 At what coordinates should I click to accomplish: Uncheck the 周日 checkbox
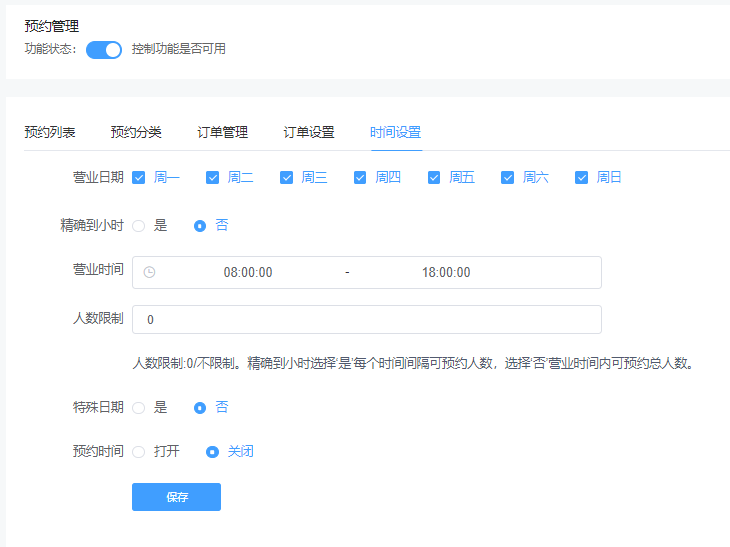click(x=581, y=178)
